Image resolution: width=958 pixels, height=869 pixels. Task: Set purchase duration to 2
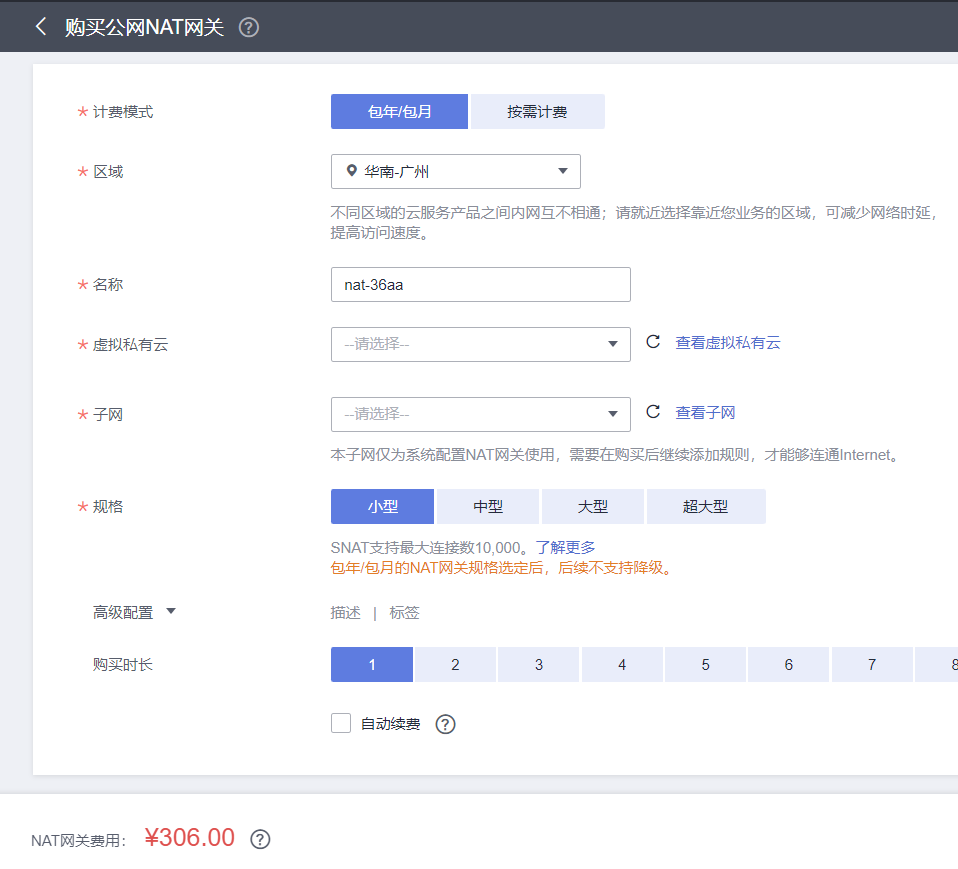(455, 664)
